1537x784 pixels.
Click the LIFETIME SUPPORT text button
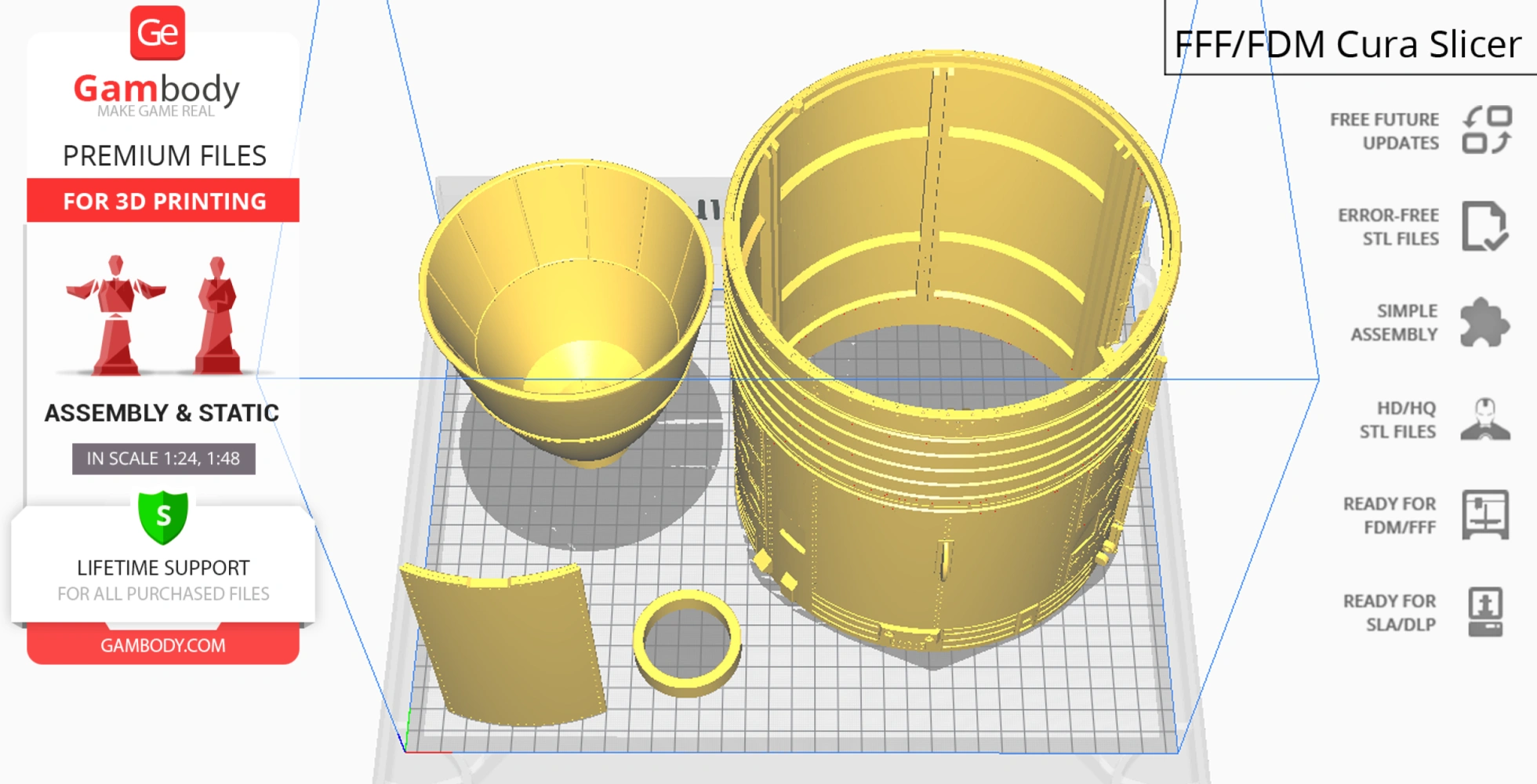pos(163,568)
